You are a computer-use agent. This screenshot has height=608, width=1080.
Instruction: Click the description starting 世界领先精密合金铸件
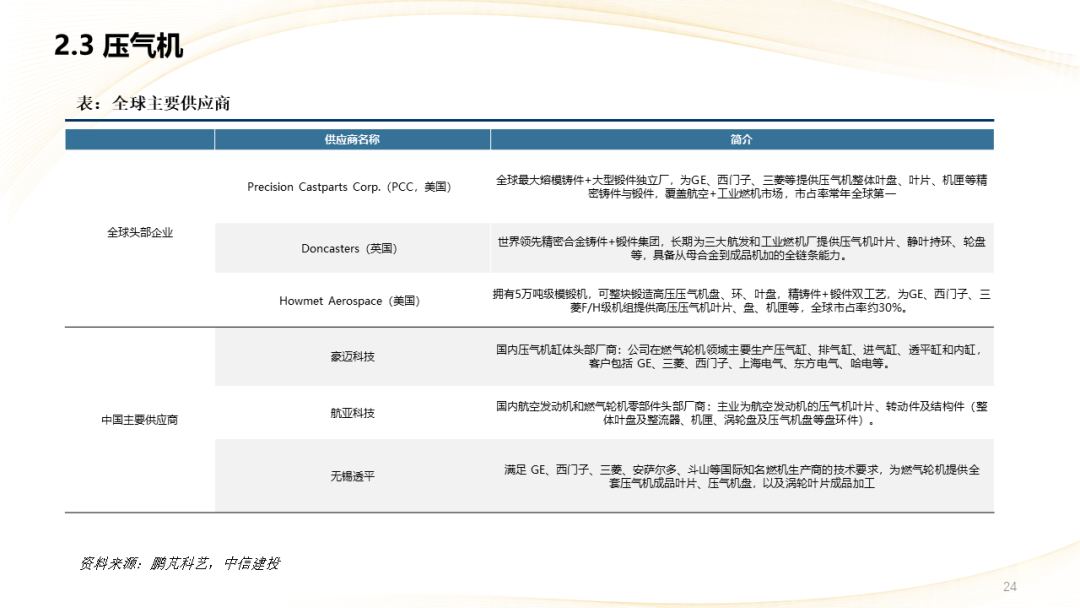point(742,248)
